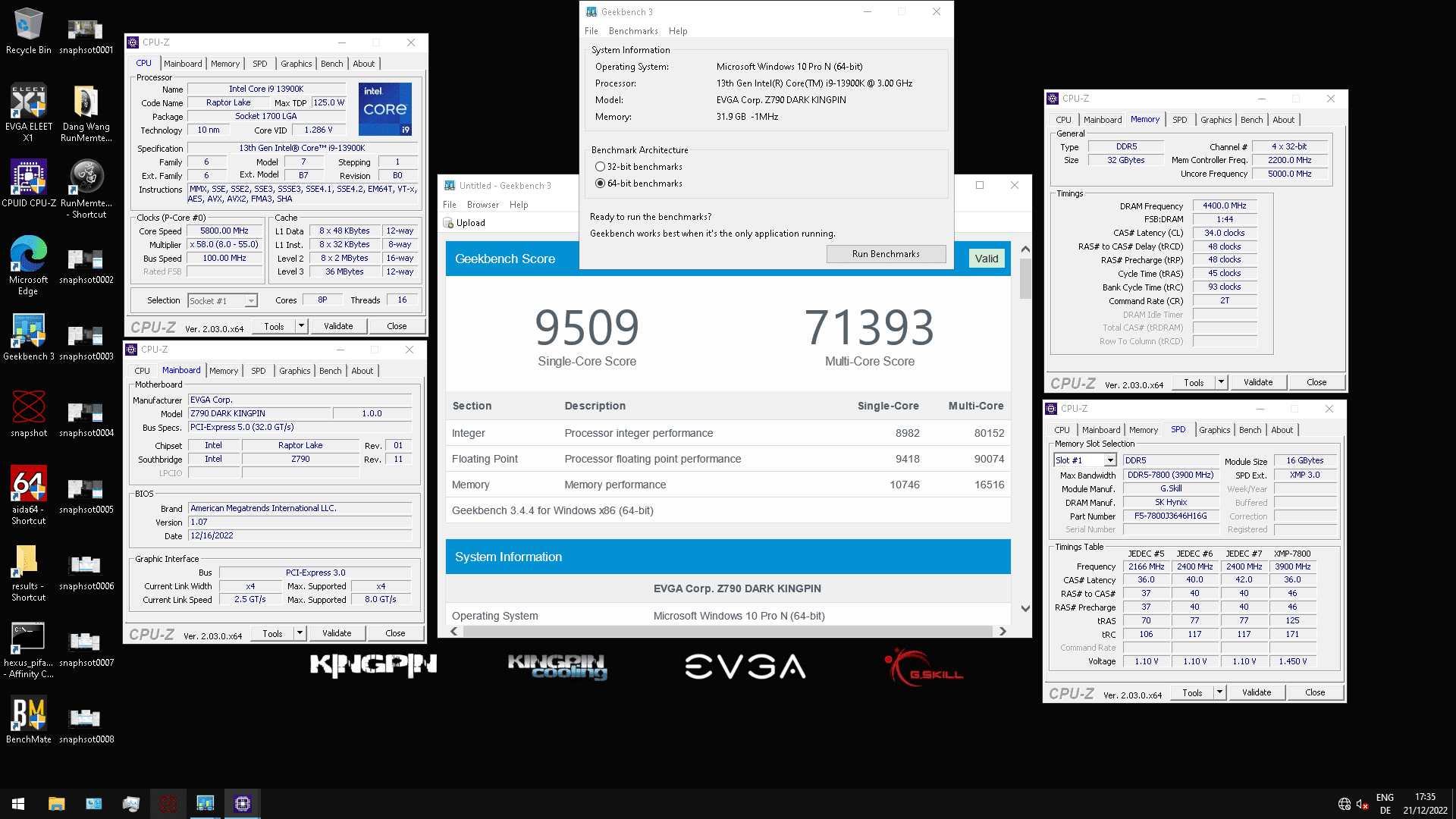Open Memory tab in top-left CPU-Z window
The height and width of the screenshot is (819, 1456).
coord(225,64)
